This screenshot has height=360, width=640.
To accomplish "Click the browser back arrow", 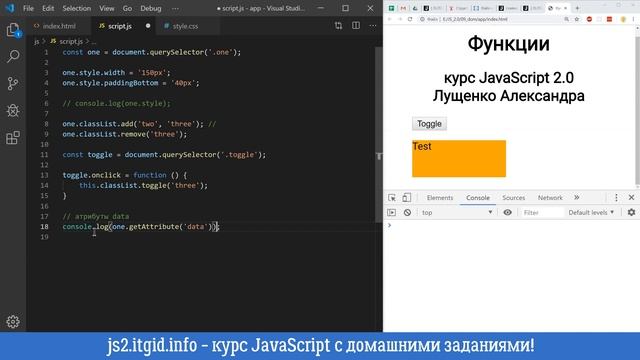I will (x=389, y=19).
